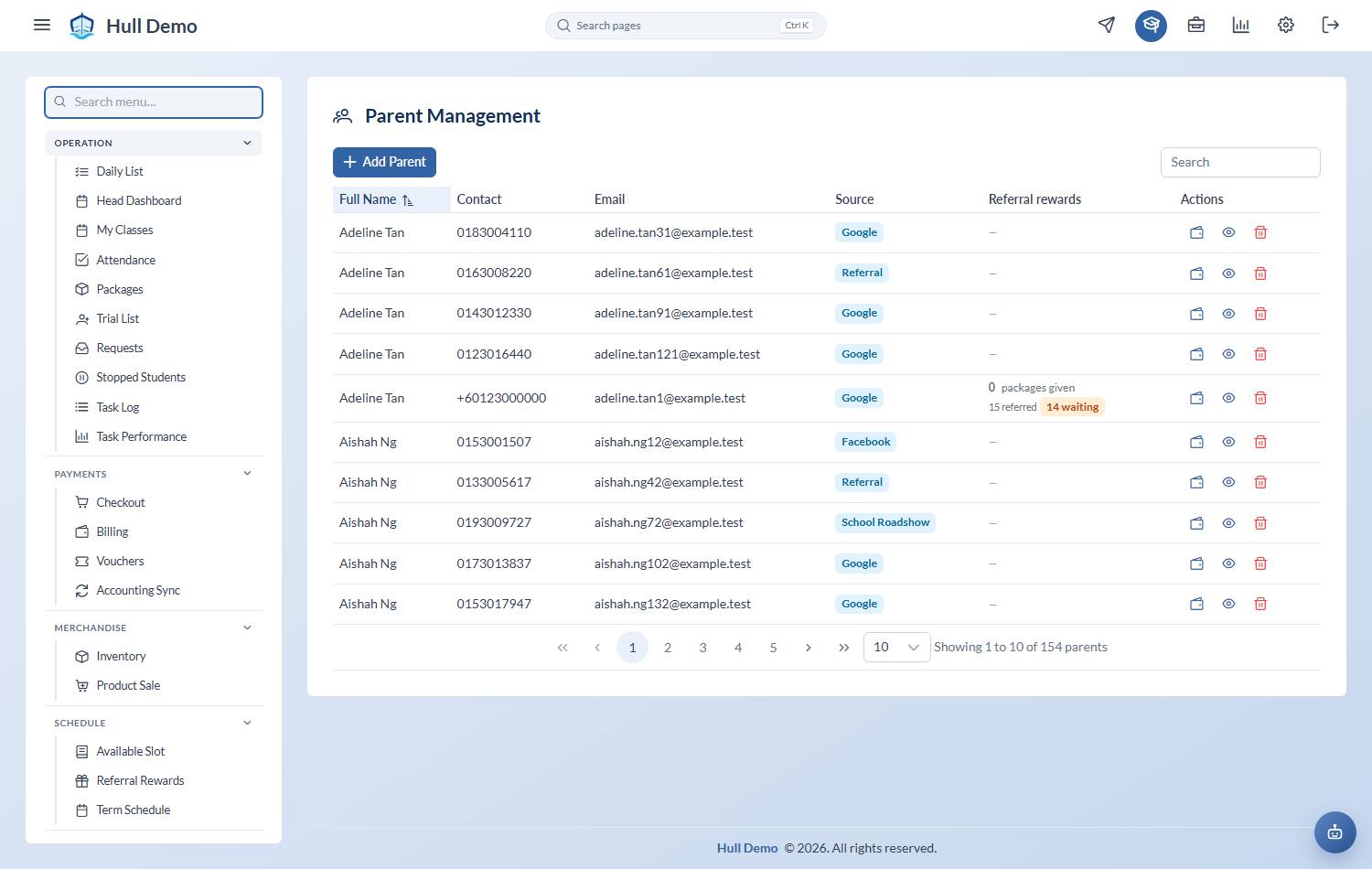View parent adeline.tan91@example.test
The width and height of the screenshot is (1372, 869).
click(x=1228, y=314)
